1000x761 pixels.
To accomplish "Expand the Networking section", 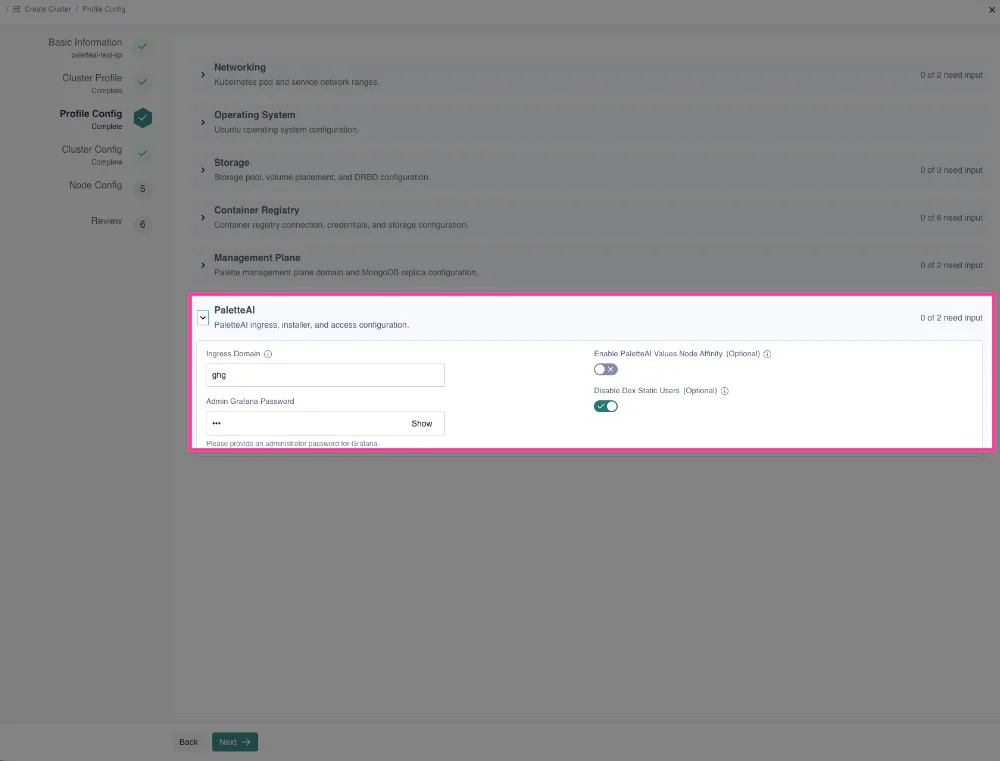I will (203, 75).
